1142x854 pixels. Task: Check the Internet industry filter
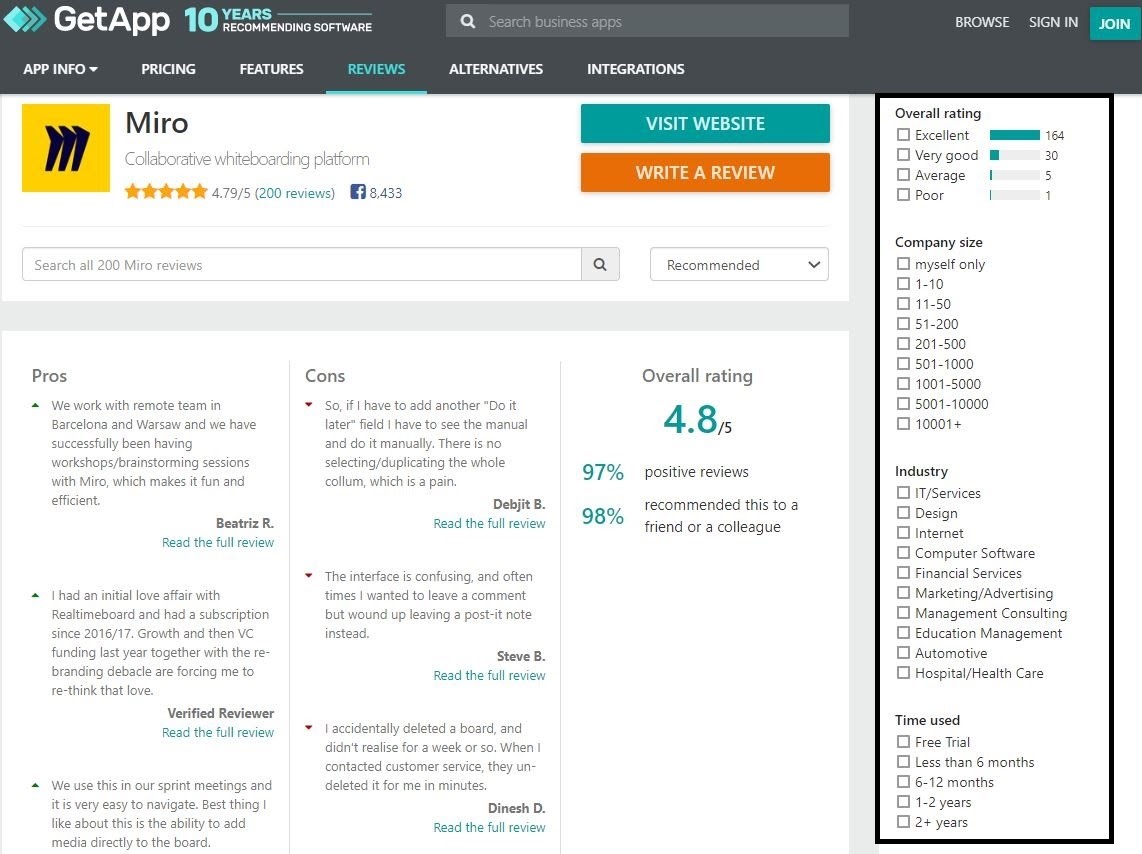(903, 533)
